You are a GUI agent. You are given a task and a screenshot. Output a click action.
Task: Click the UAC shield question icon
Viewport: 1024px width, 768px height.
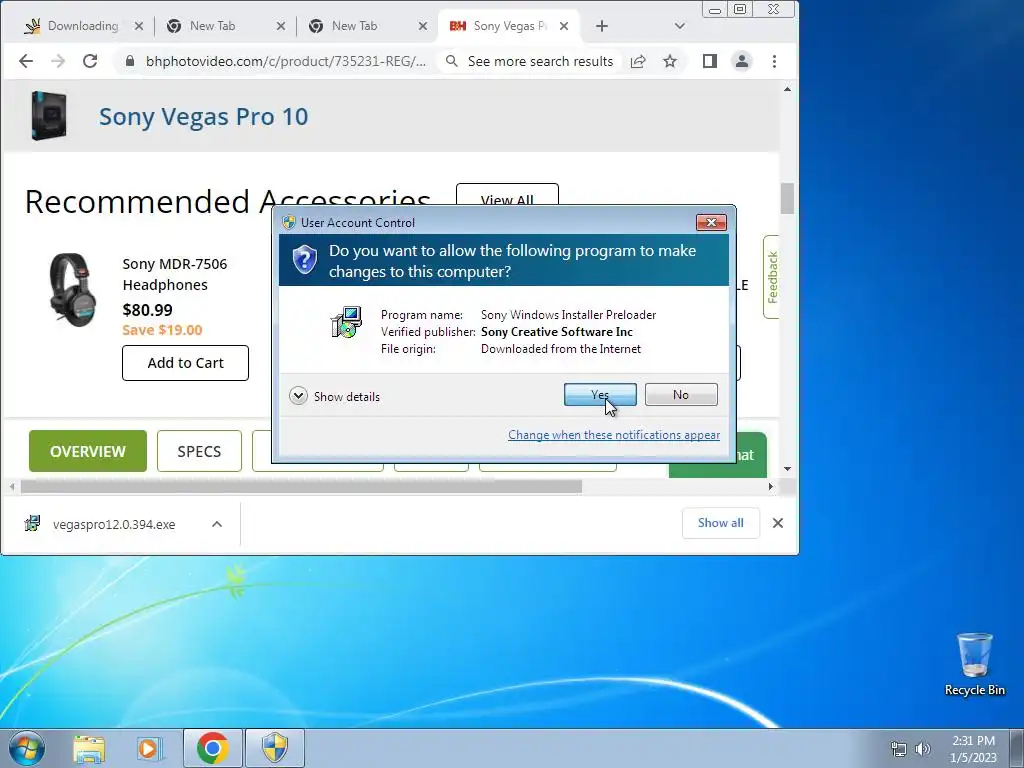click(x=304, y=260)
